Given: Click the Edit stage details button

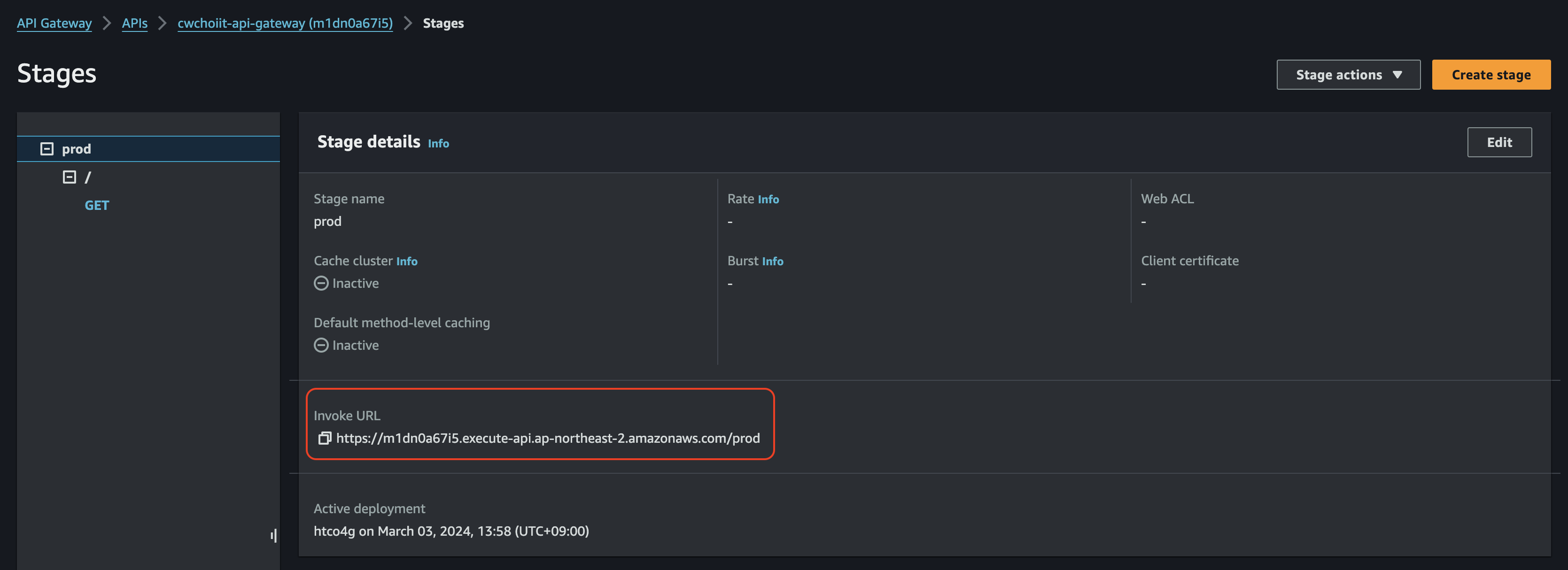Looking at the screenshot, I should (1498, 142).
